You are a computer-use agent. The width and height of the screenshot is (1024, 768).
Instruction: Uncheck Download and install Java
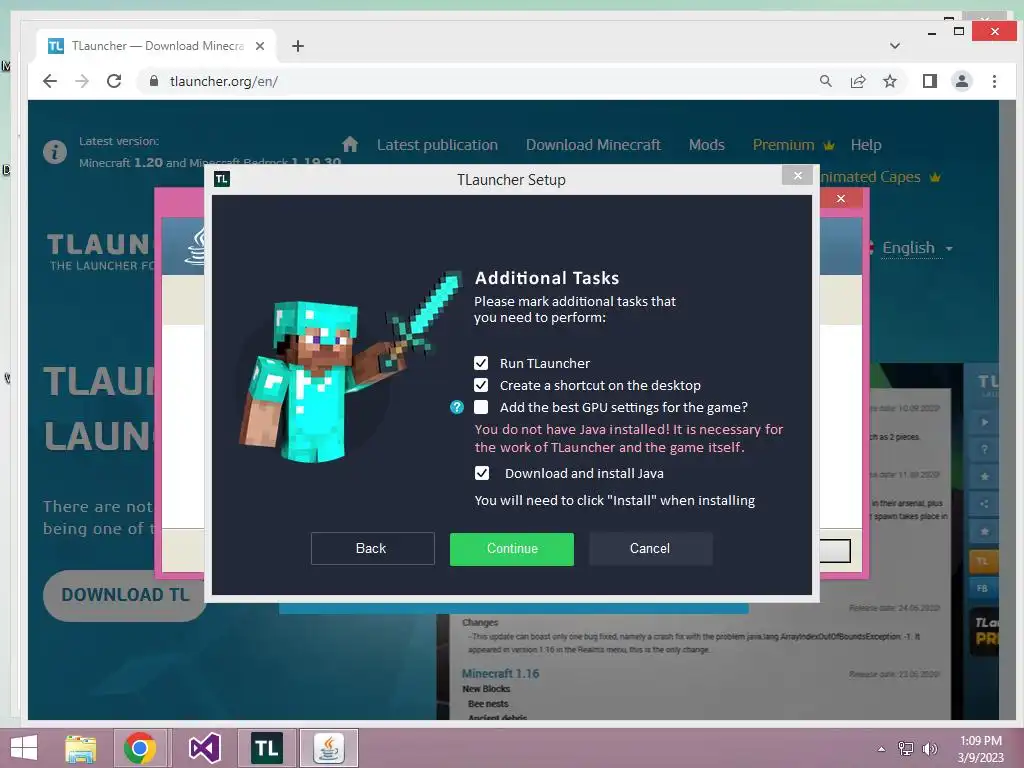[x=481, y=473]
